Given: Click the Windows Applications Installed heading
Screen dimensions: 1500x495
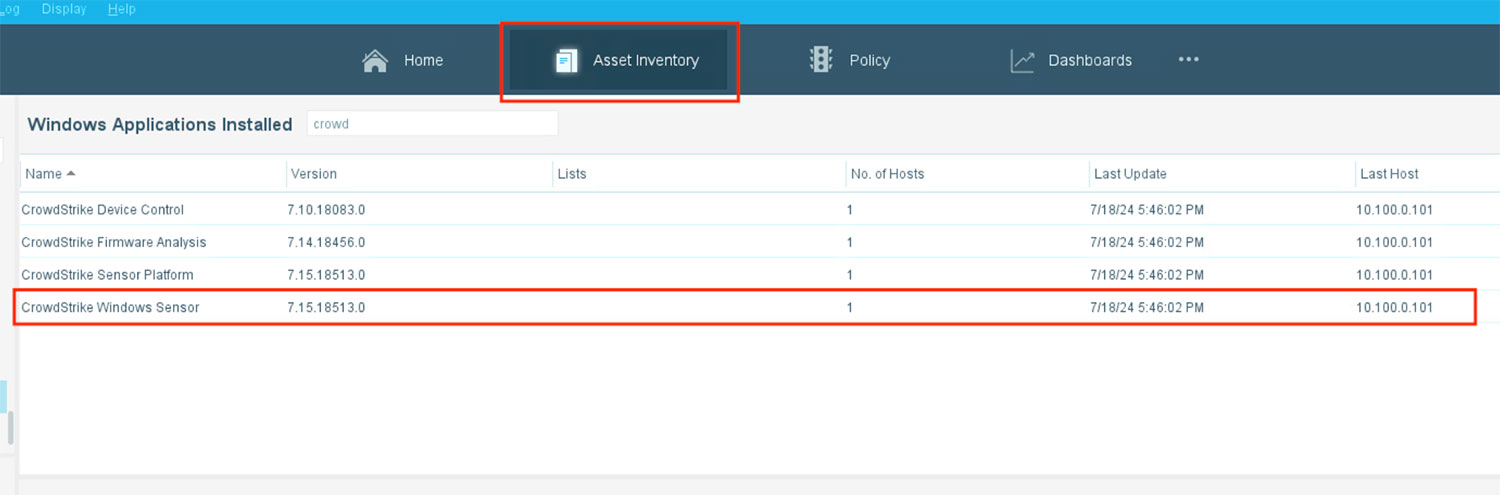Looking at the screenshot, I should click(160, 124).
